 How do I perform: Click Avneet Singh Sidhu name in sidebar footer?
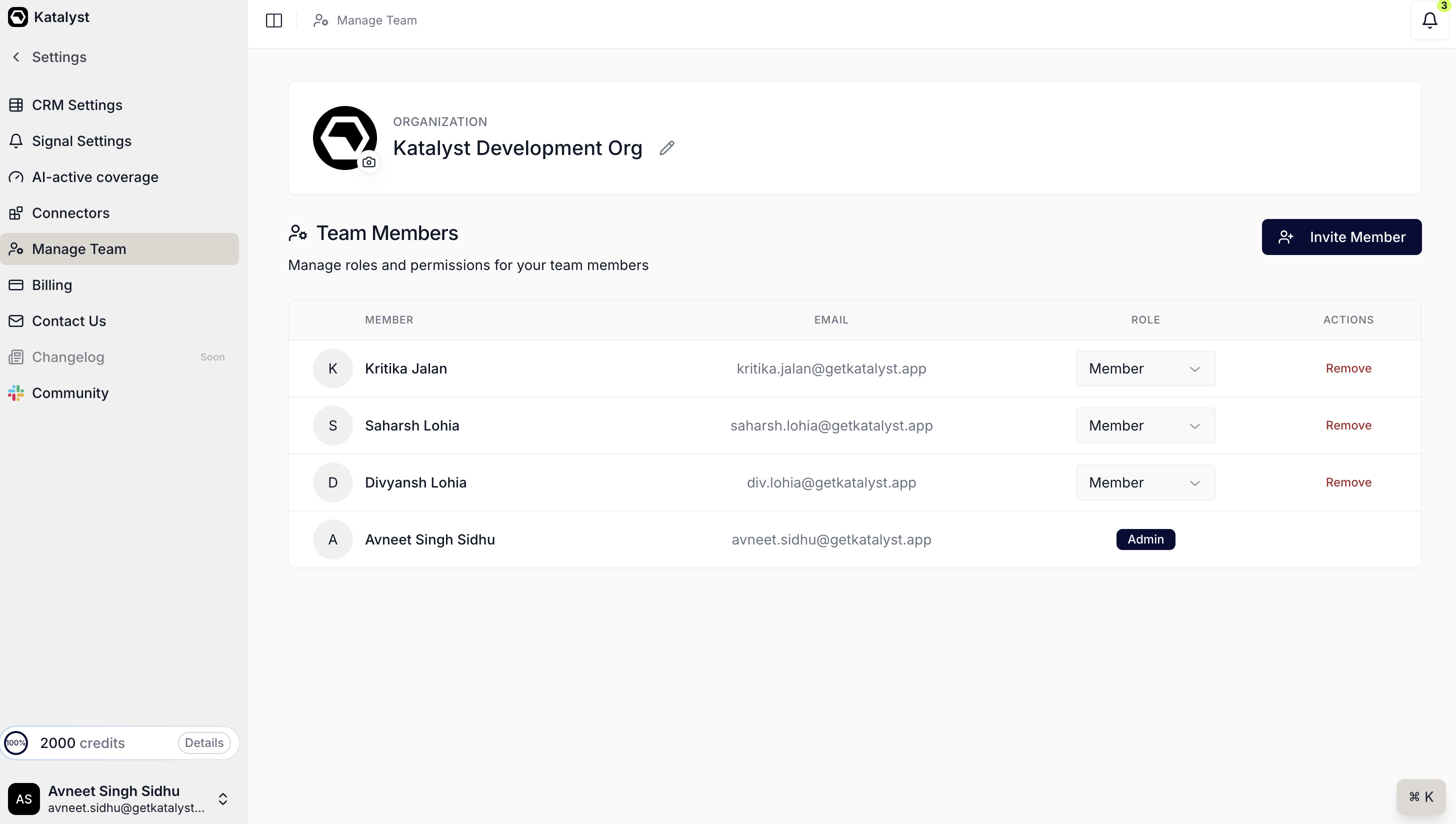tap(113, 790)
